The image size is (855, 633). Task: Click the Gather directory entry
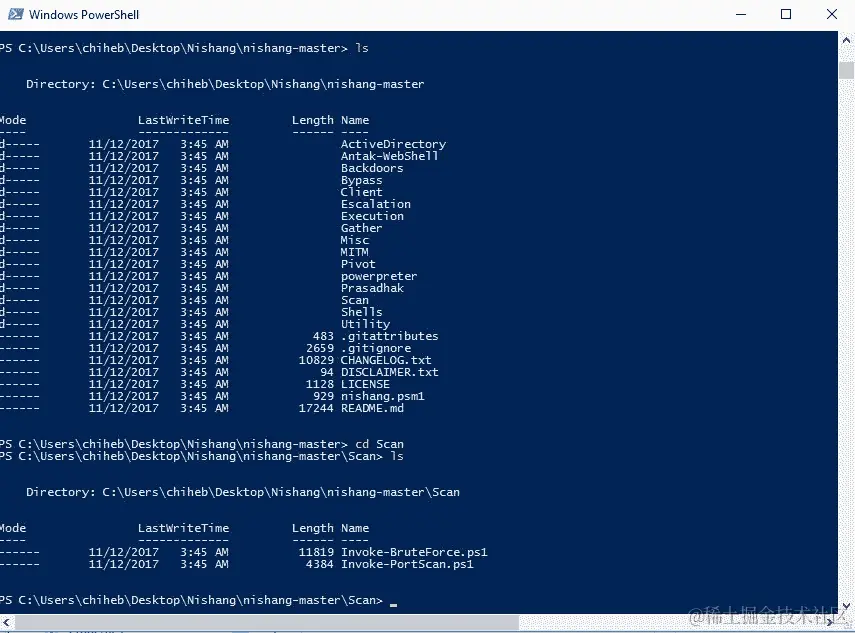(362, 228)
